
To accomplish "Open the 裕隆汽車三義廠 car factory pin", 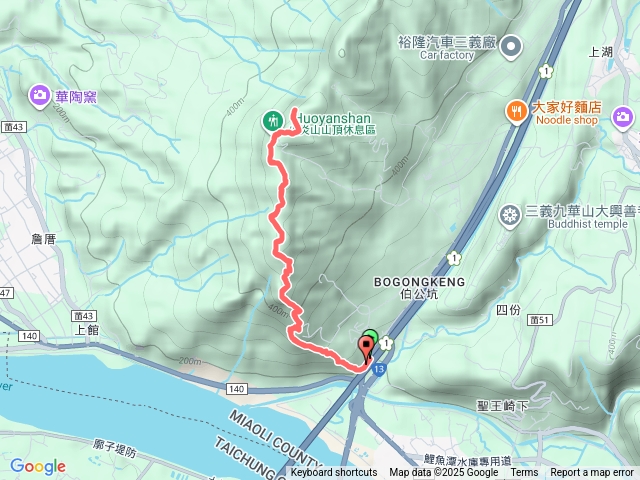I will coord(511,47).
